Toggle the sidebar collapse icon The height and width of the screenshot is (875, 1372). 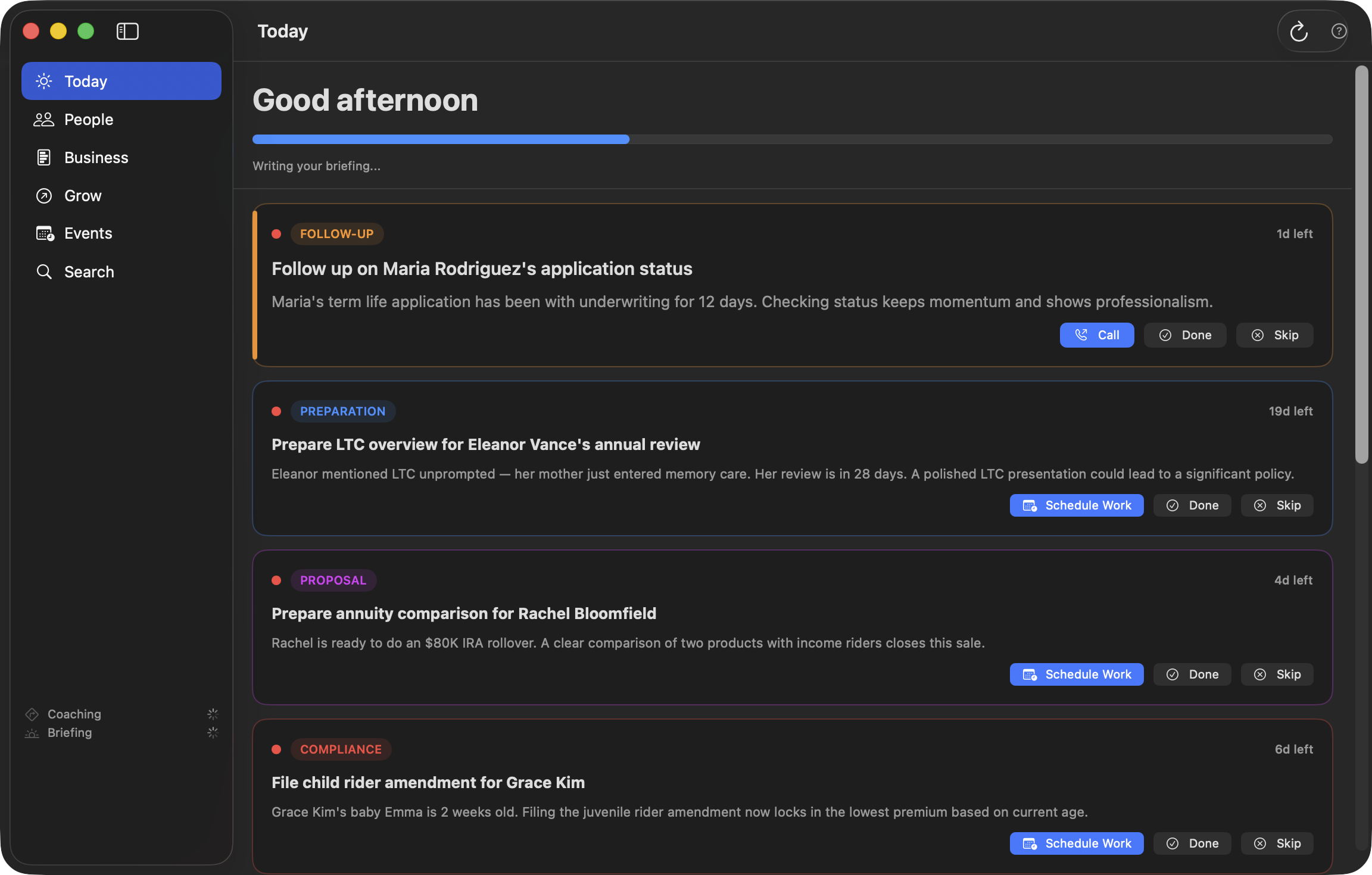(x=127, y=31)
